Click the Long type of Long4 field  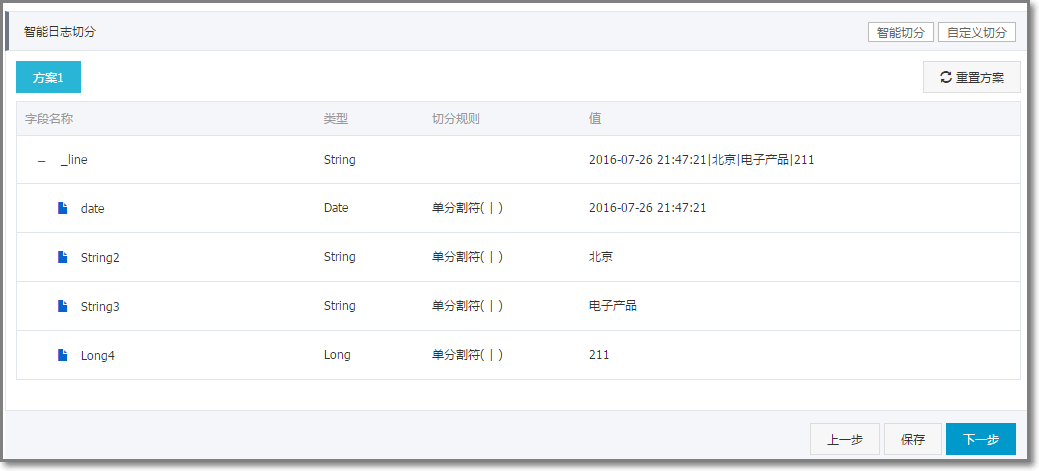tap(337, 355)
